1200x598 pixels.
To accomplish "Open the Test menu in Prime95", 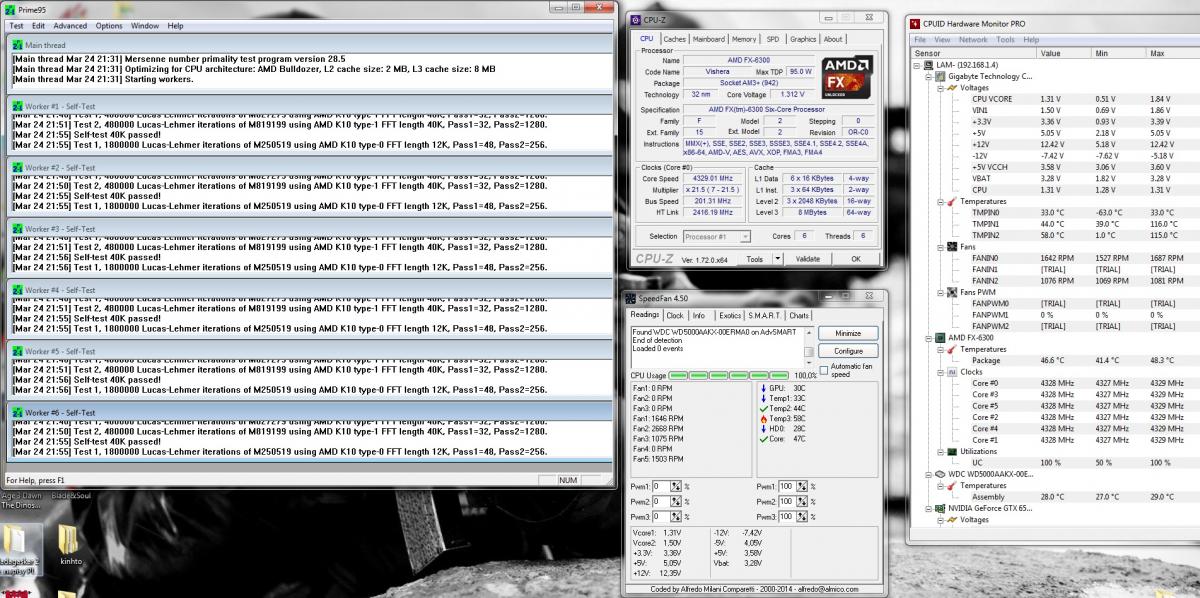I will pos(16,25).
